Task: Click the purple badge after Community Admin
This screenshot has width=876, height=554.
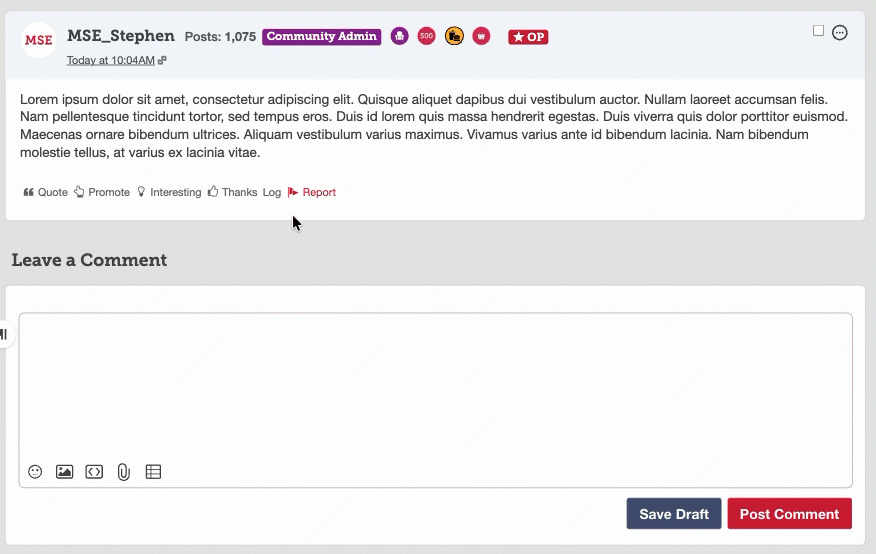Action: point(399,37)
